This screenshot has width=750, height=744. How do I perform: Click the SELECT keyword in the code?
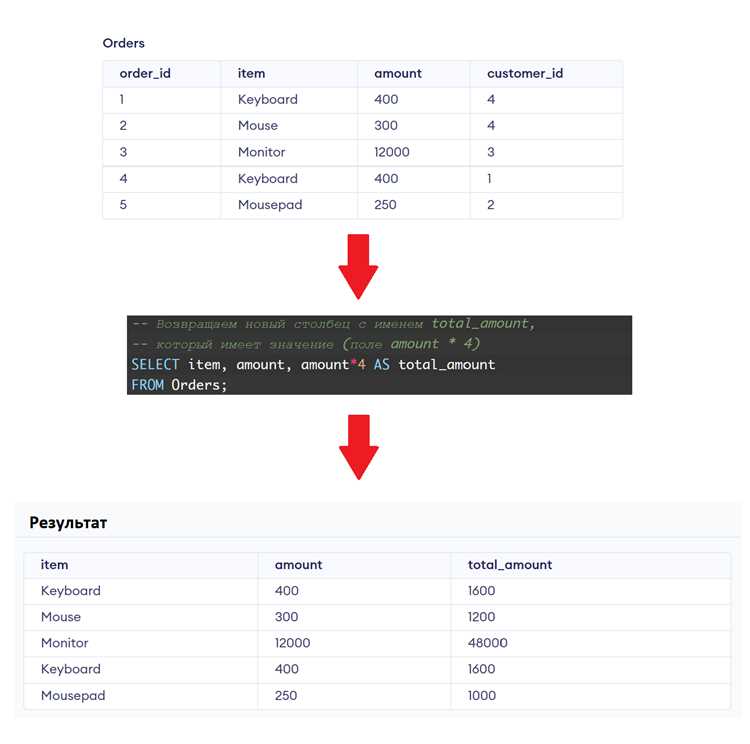tap(155, 365)
